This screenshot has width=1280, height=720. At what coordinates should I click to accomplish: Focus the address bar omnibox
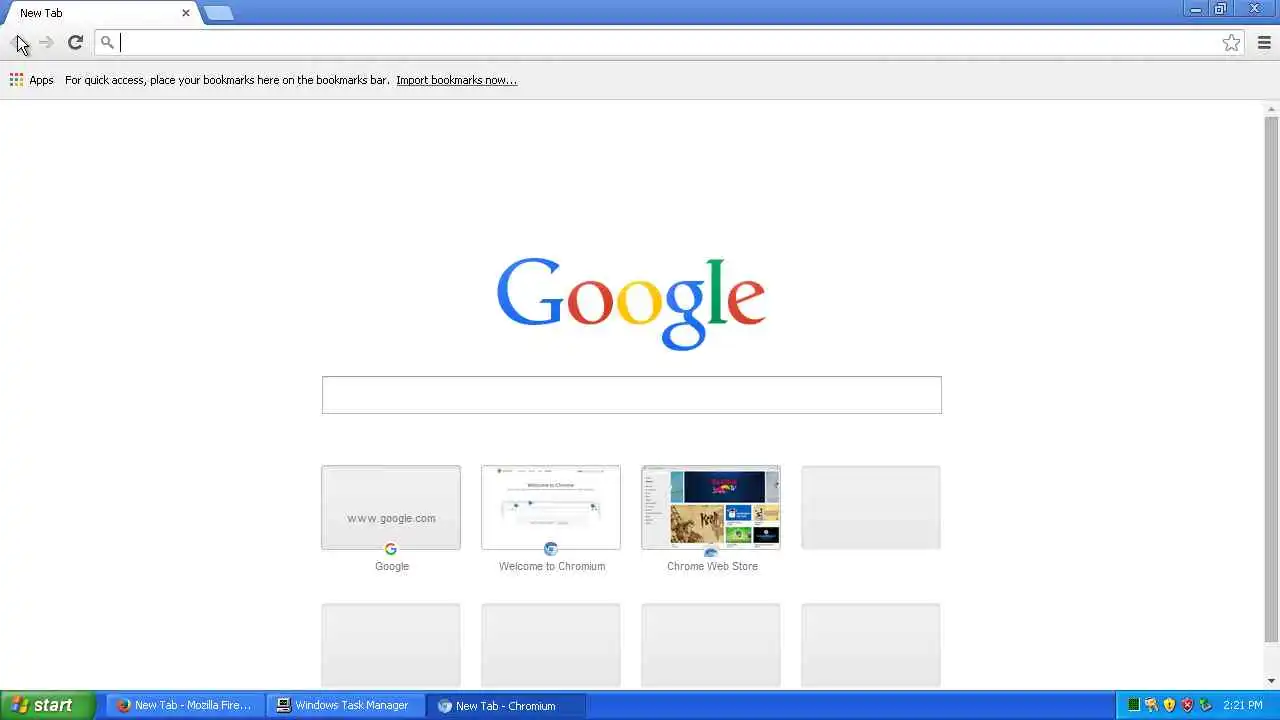(x=668, y=42)
